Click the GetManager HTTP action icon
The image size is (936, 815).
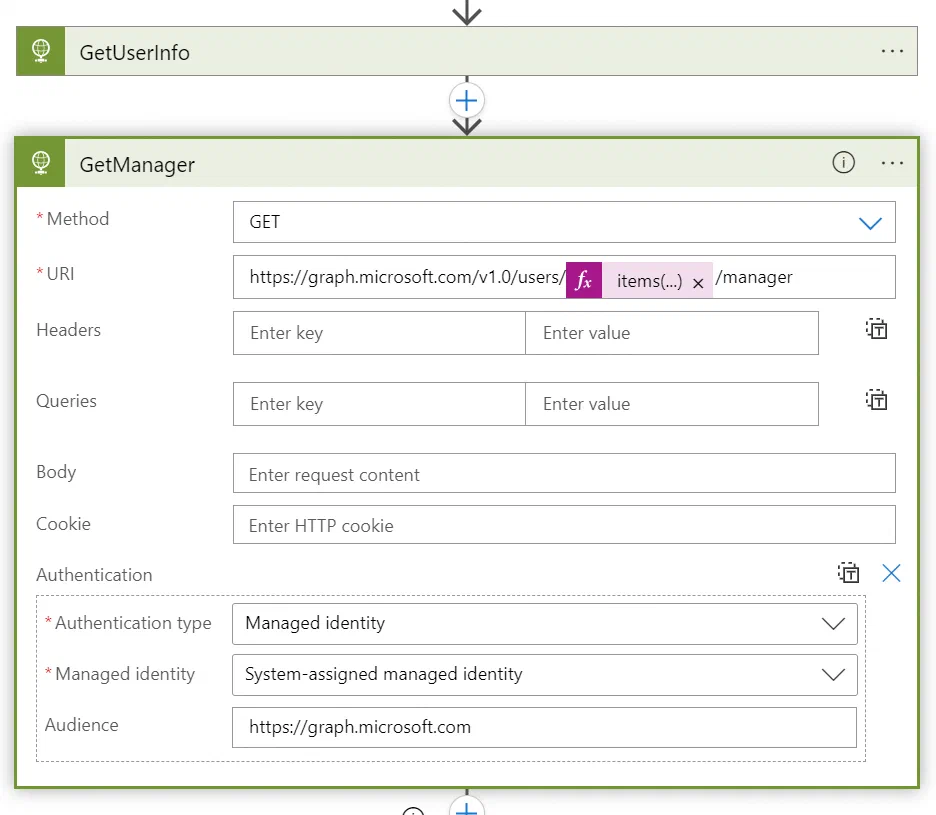pos(41,163)
